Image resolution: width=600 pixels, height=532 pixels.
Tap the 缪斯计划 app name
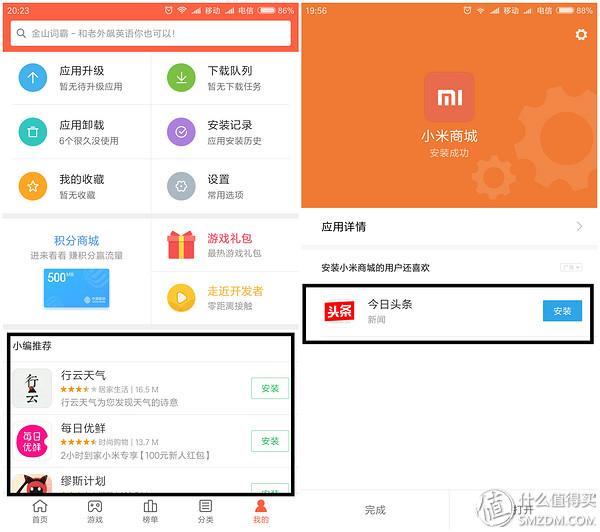pyautogui.click(x=83, y=481)
